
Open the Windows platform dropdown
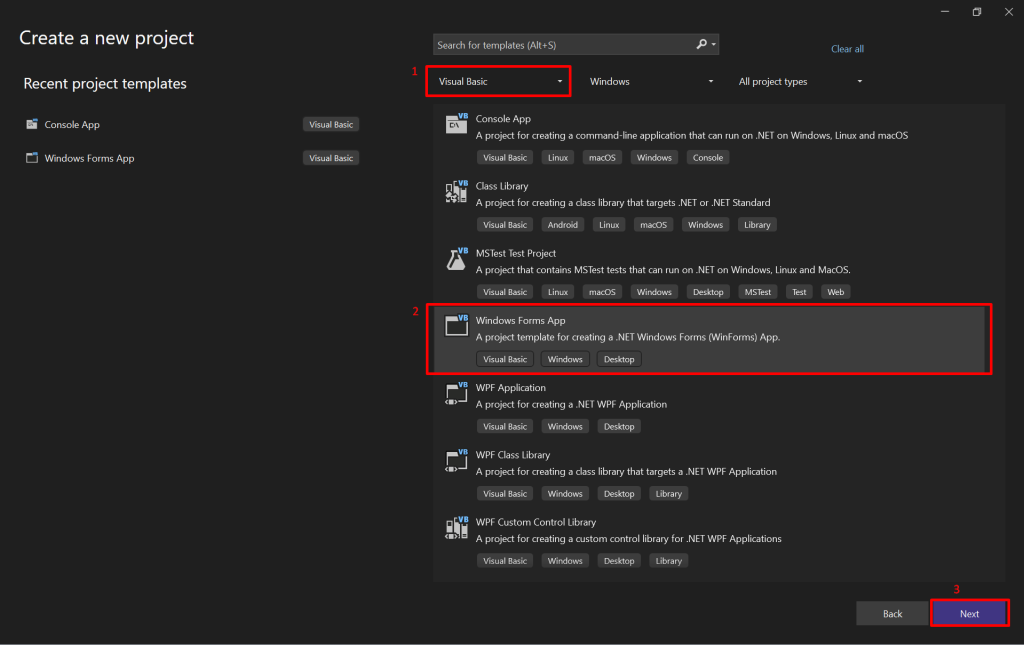[x=651, y=82]
